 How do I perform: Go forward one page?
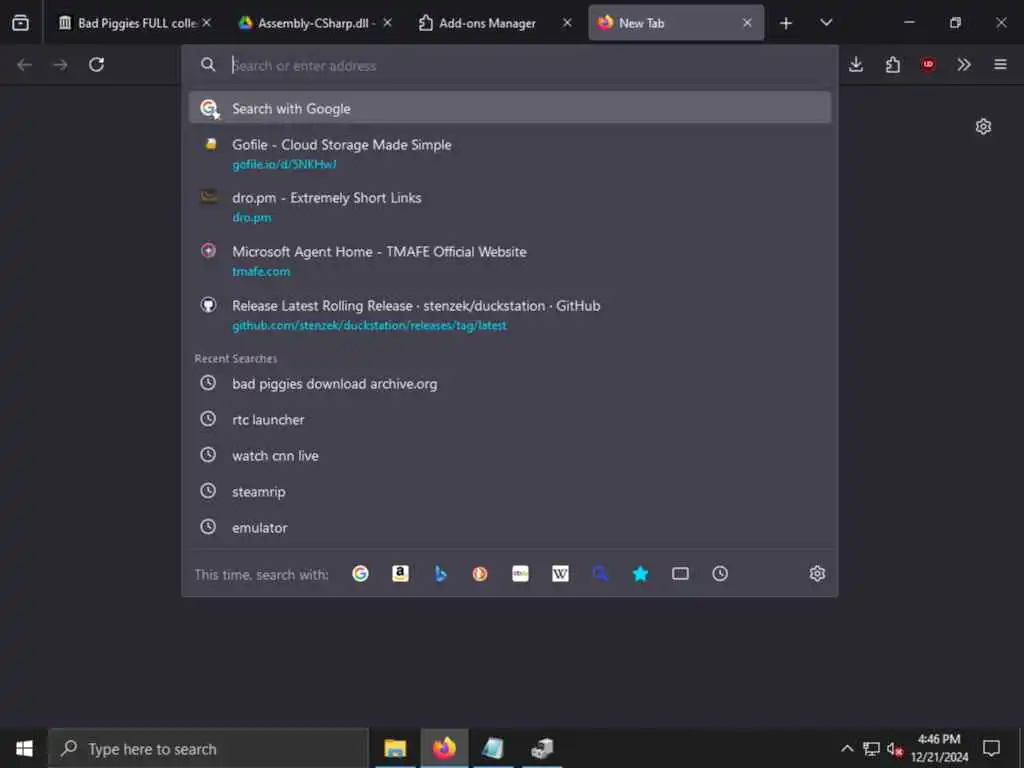pyautogui.click(x=60, y=65)
